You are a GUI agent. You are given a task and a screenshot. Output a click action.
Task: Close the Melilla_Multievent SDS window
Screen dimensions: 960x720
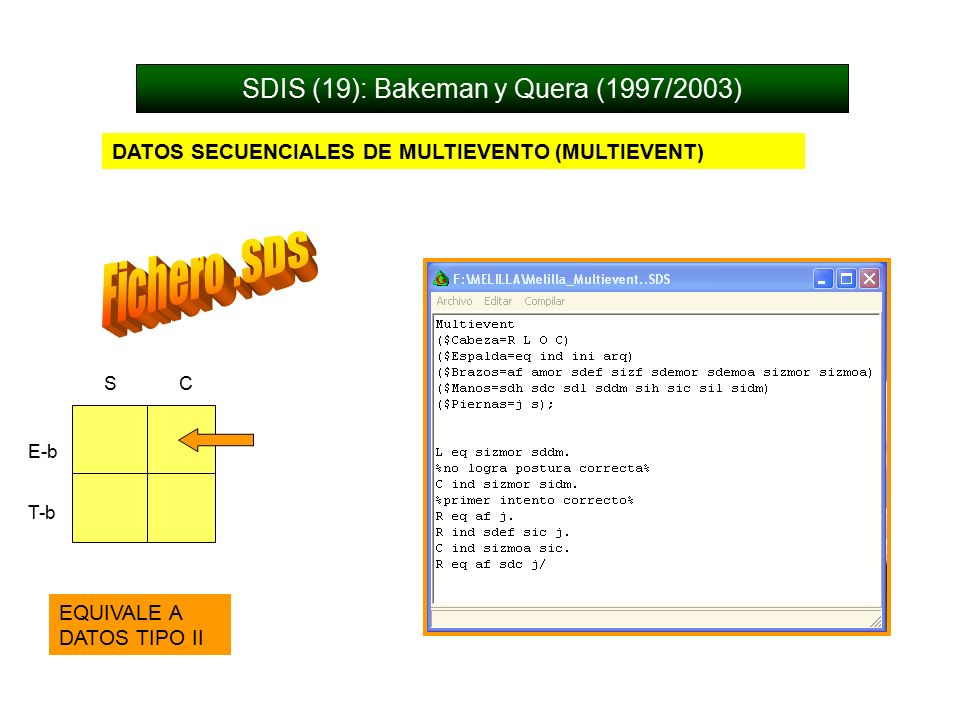(x=869, y=279)
